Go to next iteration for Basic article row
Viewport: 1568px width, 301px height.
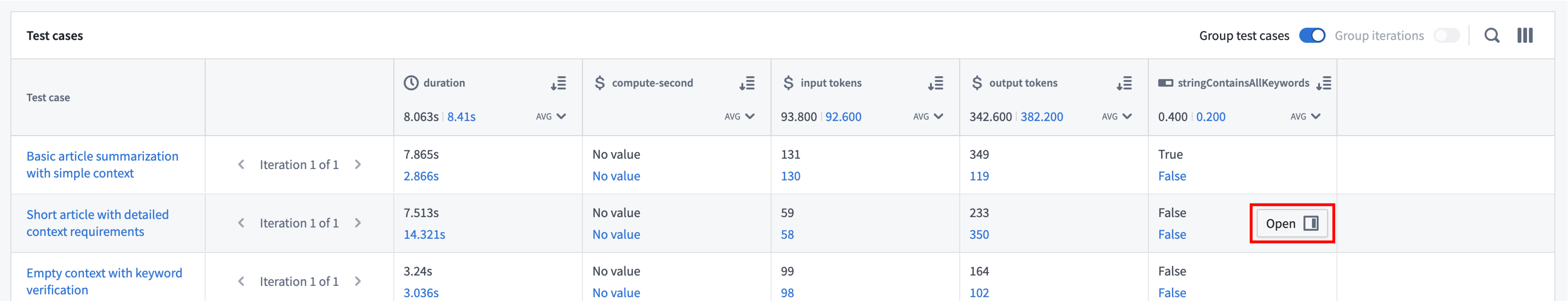(358, 165)
